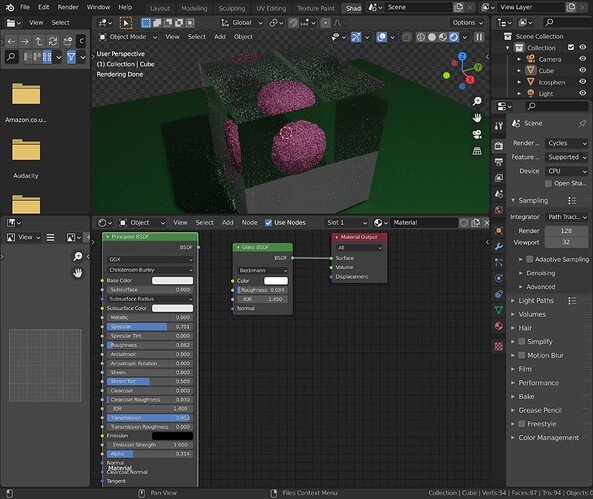Enable Open Shading Language checkbox
The image size is (593, 499).
point(548,183)
